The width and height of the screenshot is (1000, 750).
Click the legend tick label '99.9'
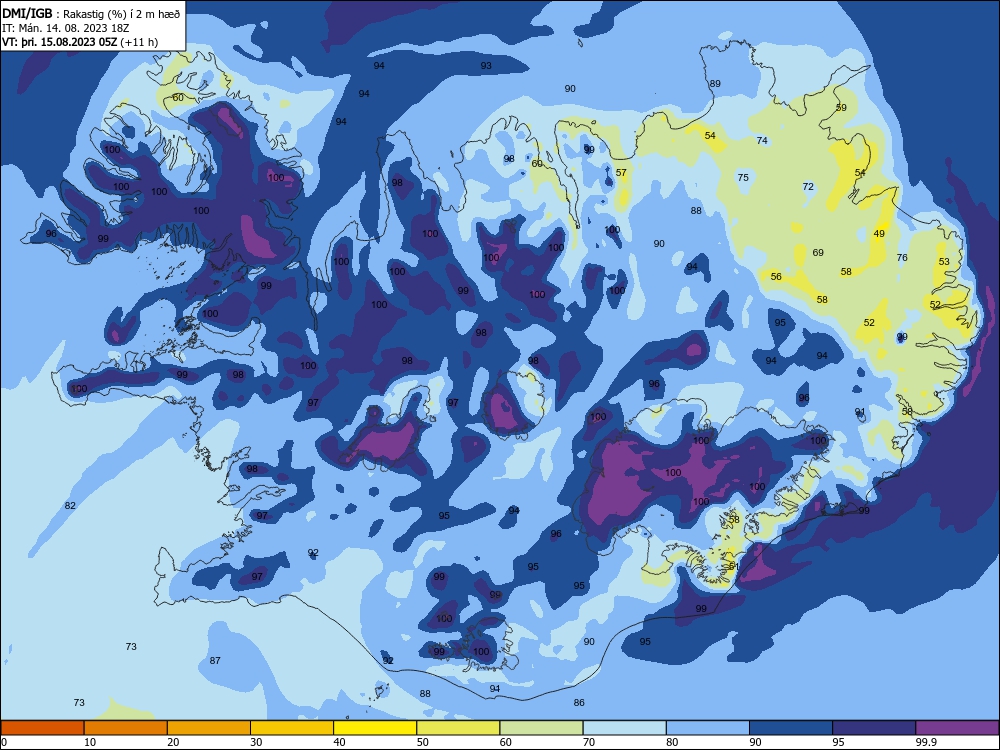926,742
